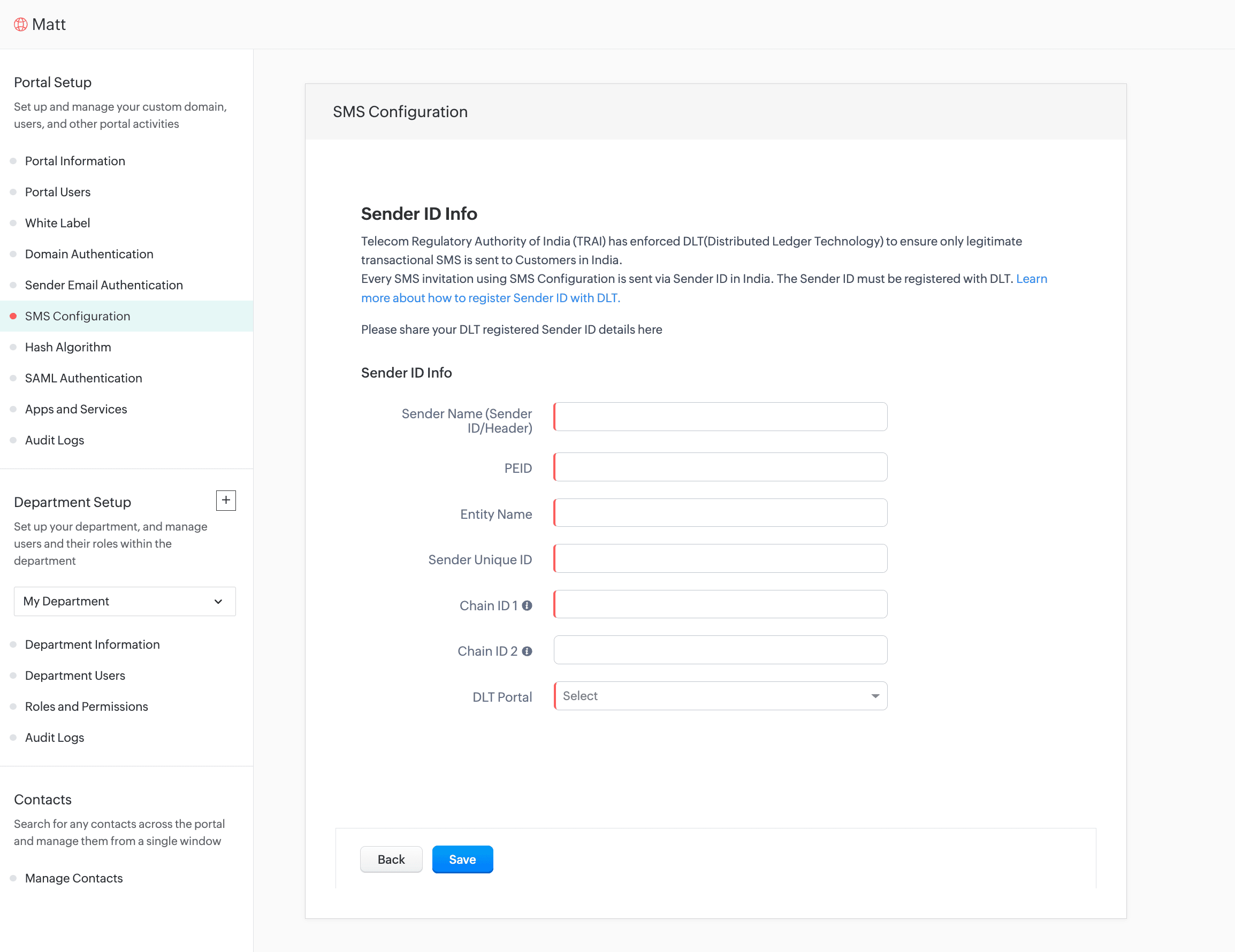The image size is (1235, 952).
Task: Click the Sender Unique ID field
Action: (720, 558)
